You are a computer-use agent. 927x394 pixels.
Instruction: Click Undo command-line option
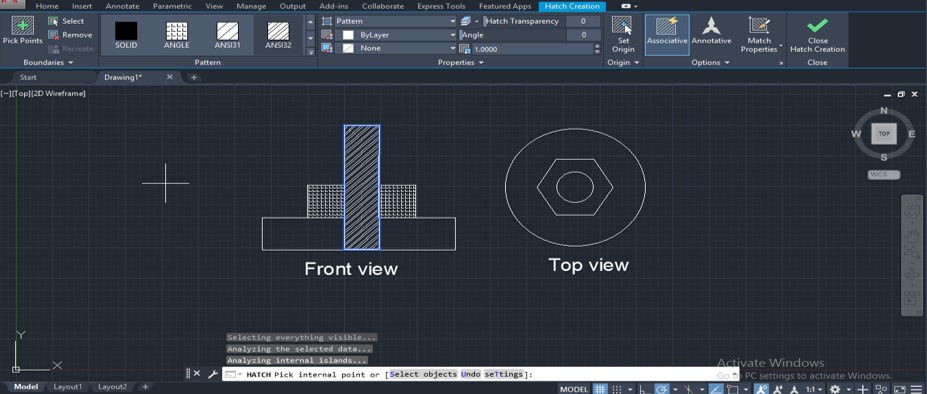[x=471, y=374]
